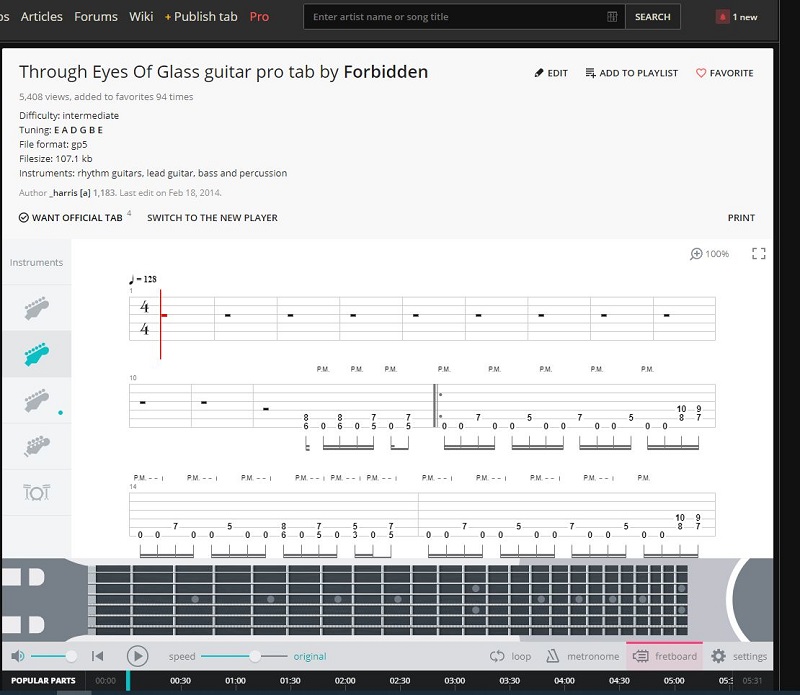Click the PRINT button
The height and width of the screenshot is (695, 800).
[x=741, y=218]
